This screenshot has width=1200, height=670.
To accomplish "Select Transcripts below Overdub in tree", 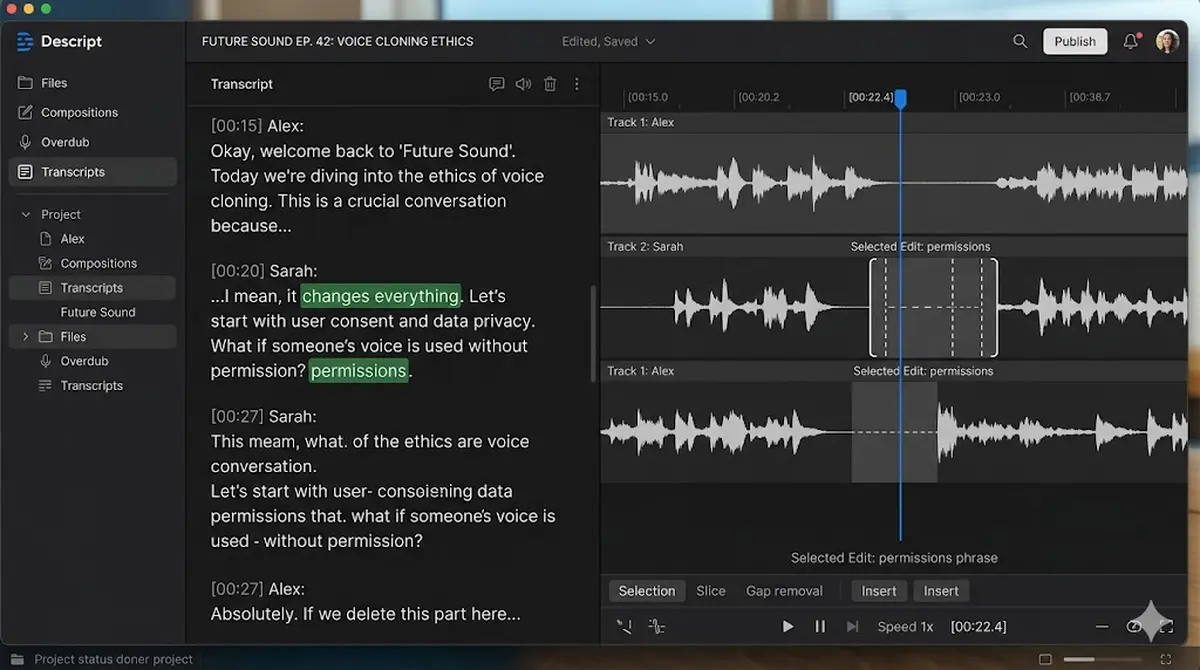I will (x=93, y=386).
